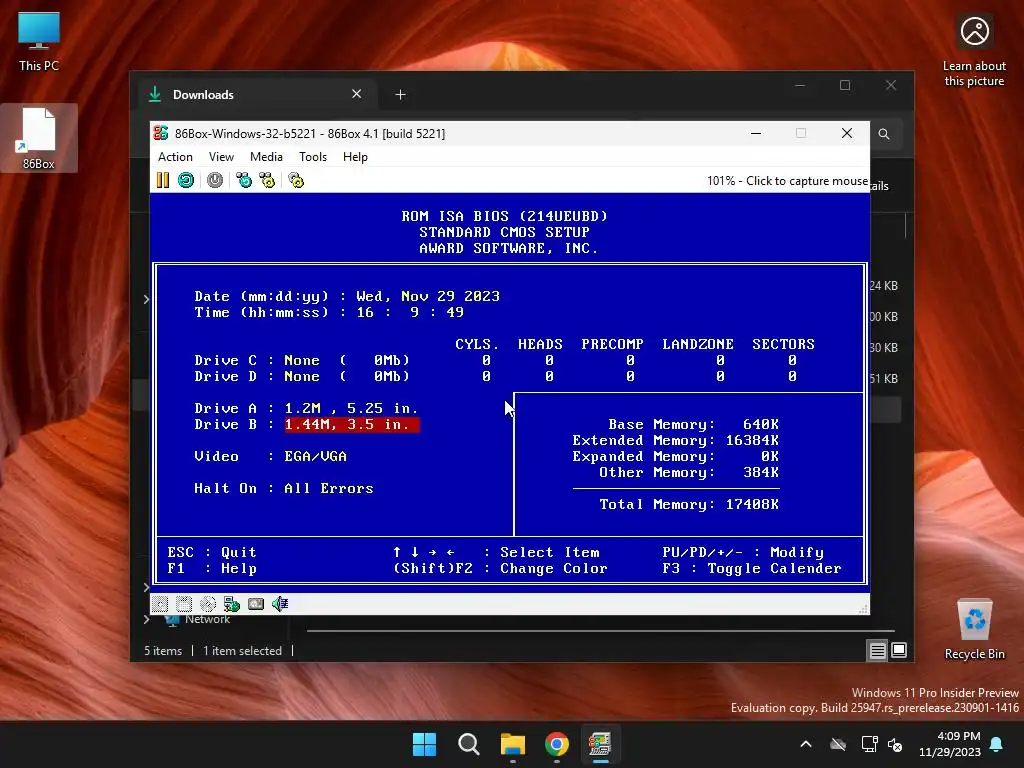Screen dimensions: 1024x768
Task: Click the sound speaker status icon
Action: pos(280,604)
